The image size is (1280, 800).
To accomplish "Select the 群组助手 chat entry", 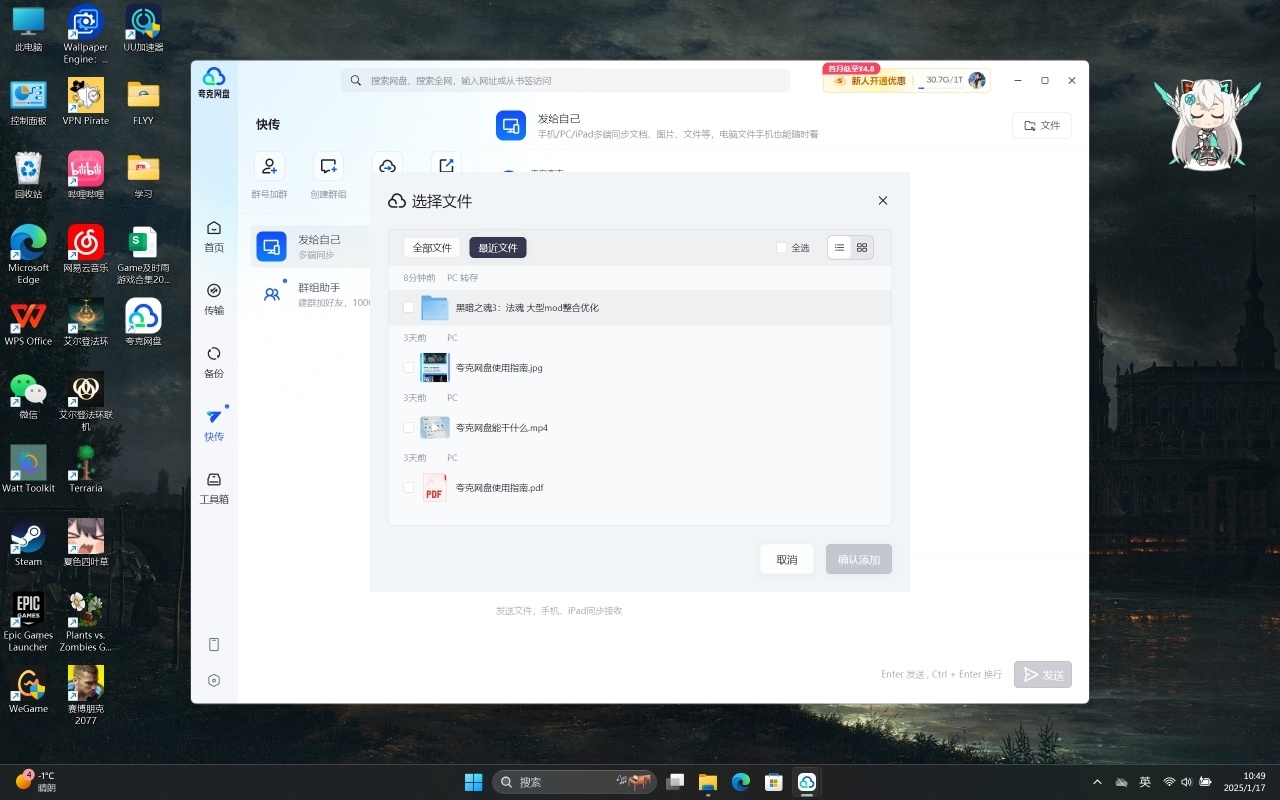I will pyautogui.click(x=310, y=294).
